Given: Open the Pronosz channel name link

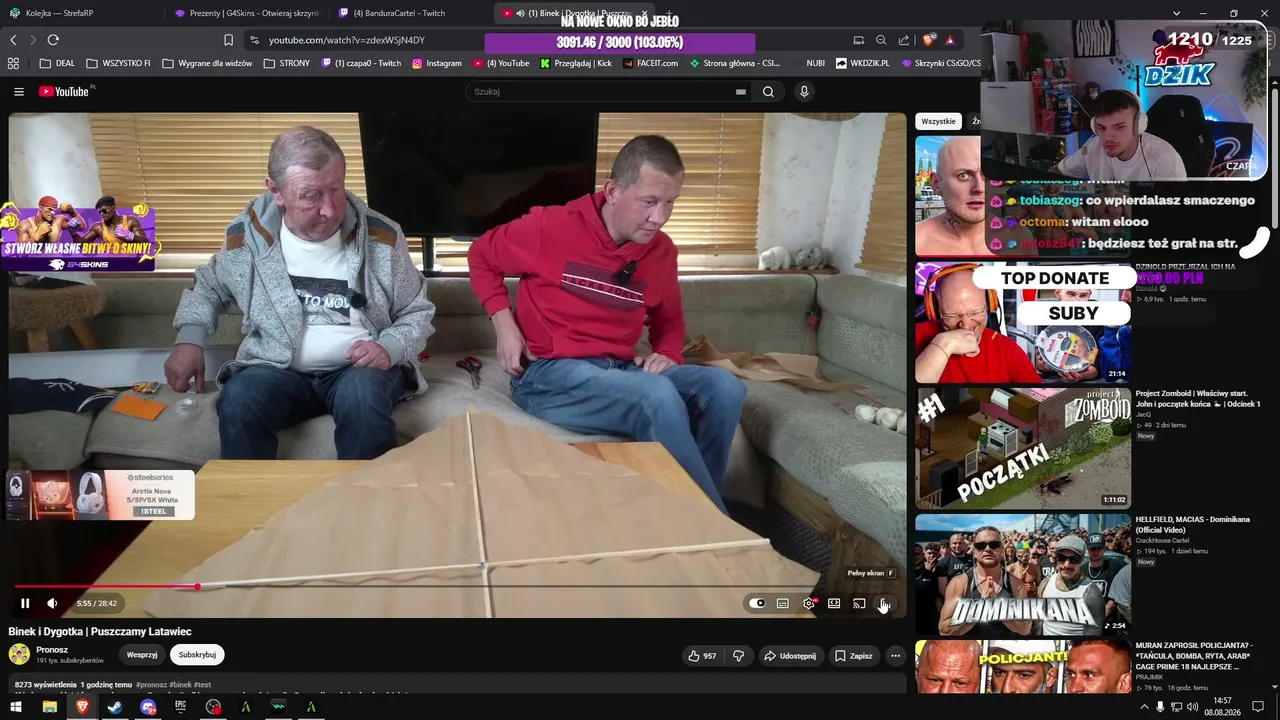Looking at the screenshot, I should pyautogui.click(x=52, y=650).
